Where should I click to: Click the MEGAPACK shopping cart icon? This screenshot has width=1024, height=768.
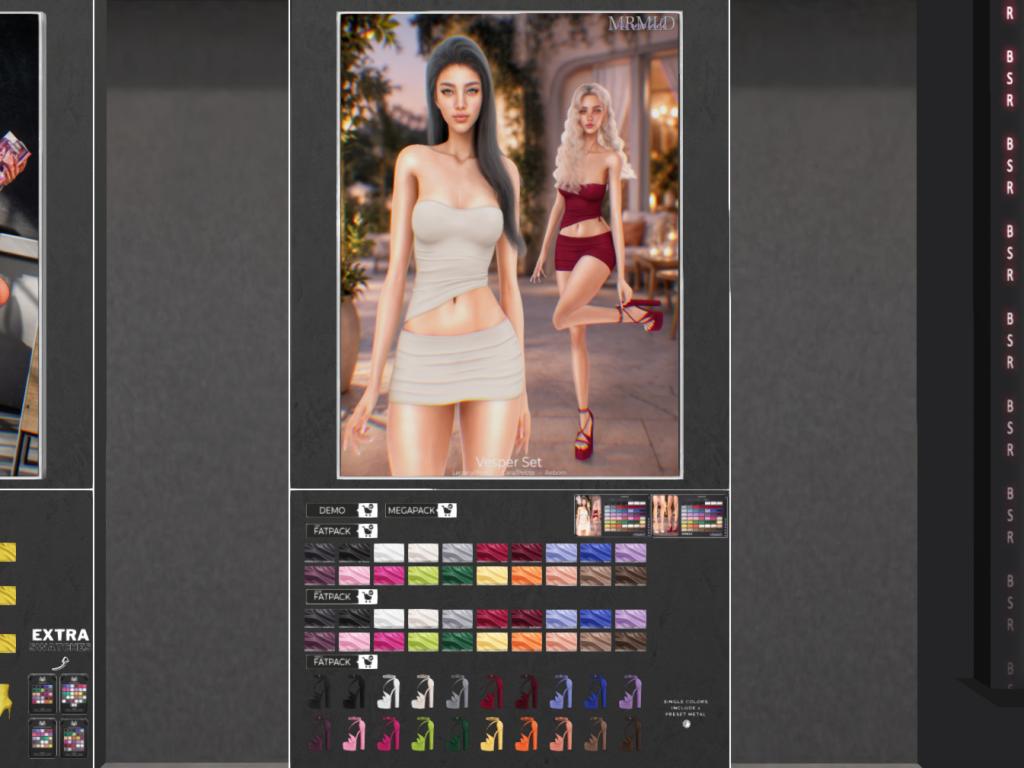[x=447, y=510]
